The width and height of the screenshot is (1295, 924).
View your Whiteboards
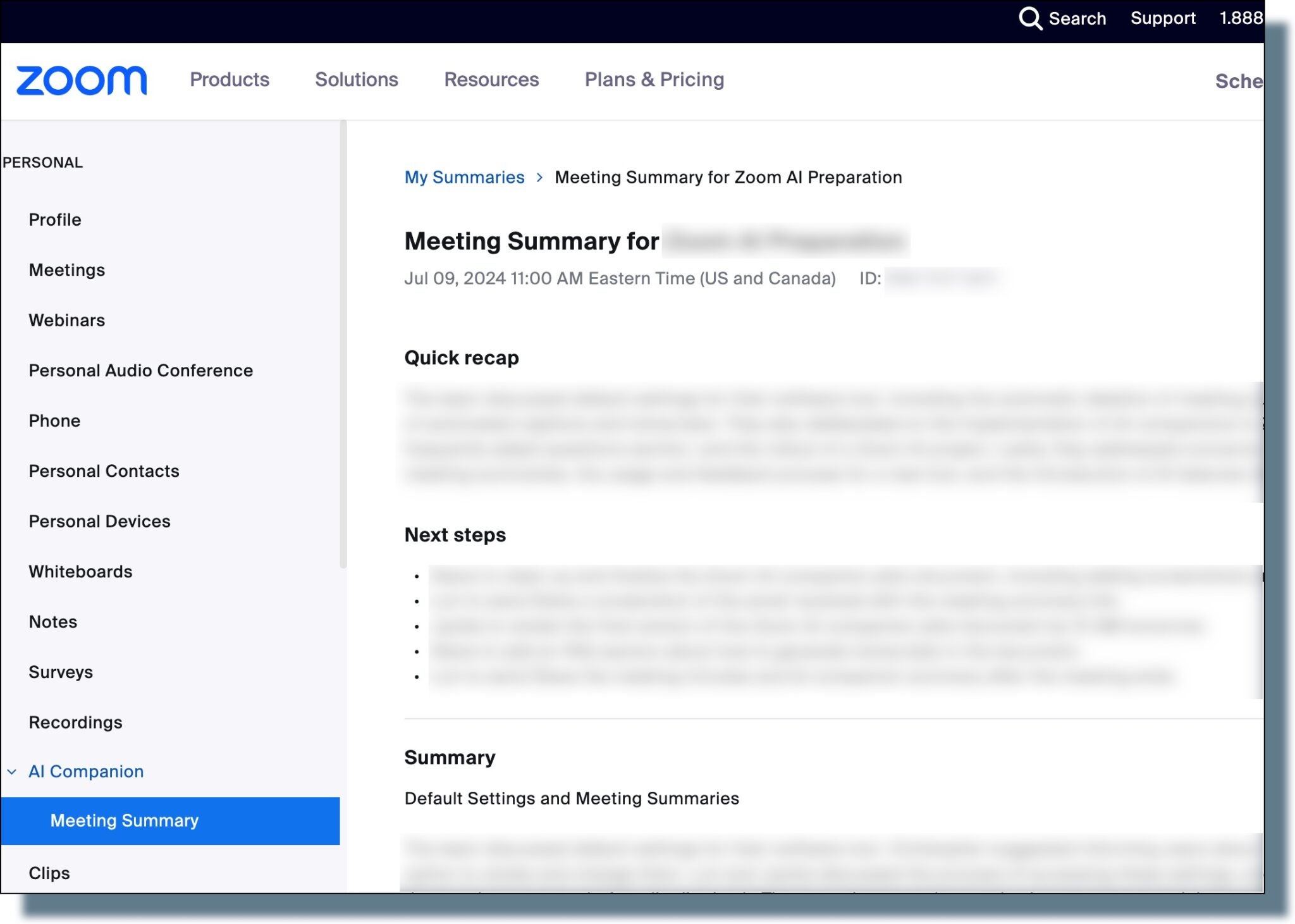(x=80, y=571)
